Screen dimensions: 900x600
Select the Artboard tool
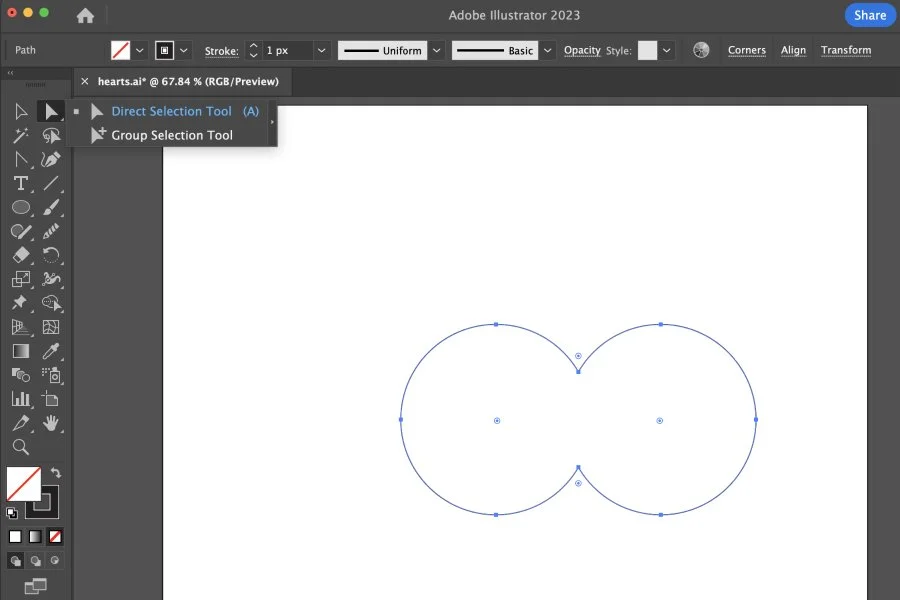coord(51,399)
